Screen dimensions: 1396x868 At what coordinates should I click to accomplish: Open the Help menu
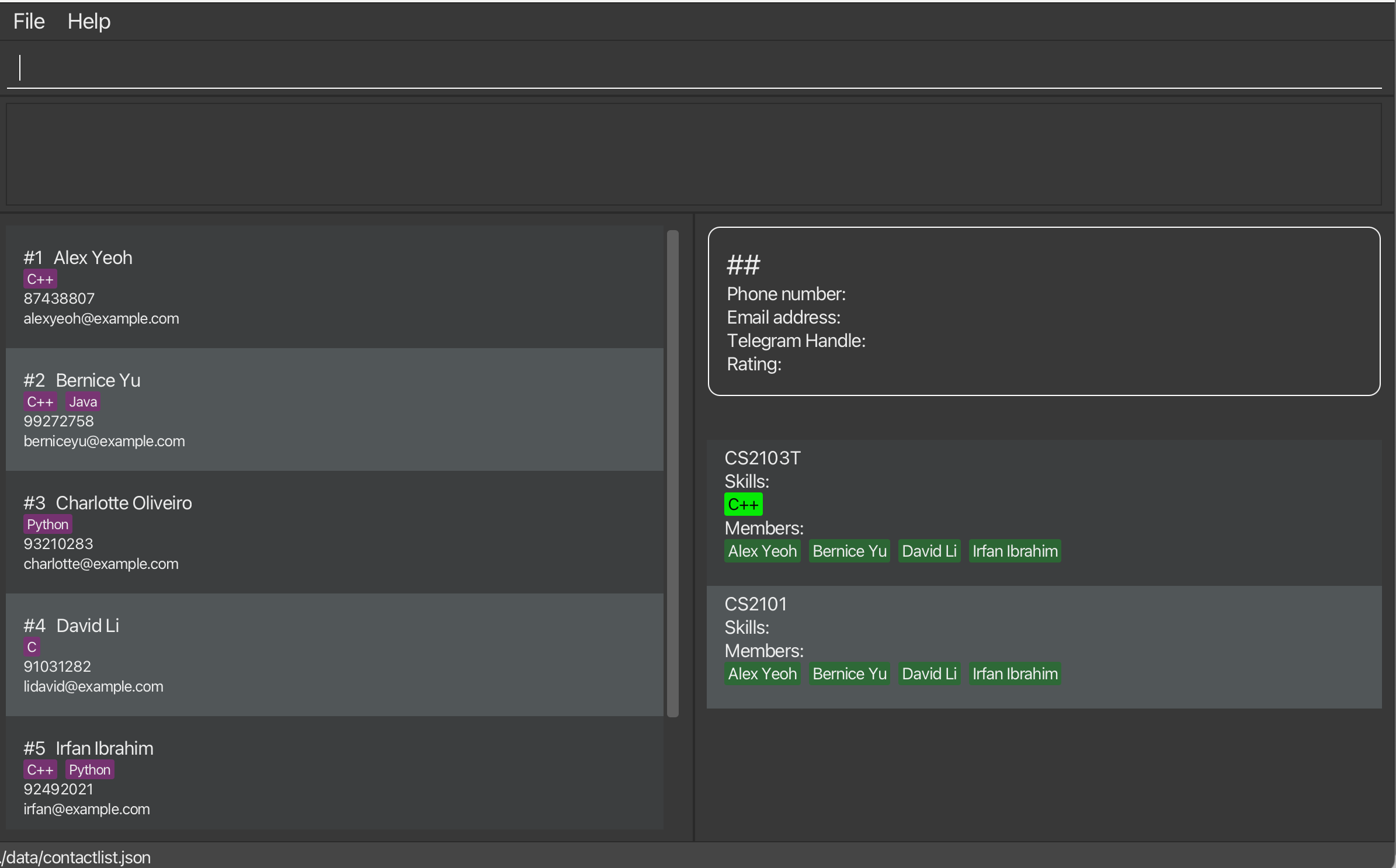click(89, 22)
